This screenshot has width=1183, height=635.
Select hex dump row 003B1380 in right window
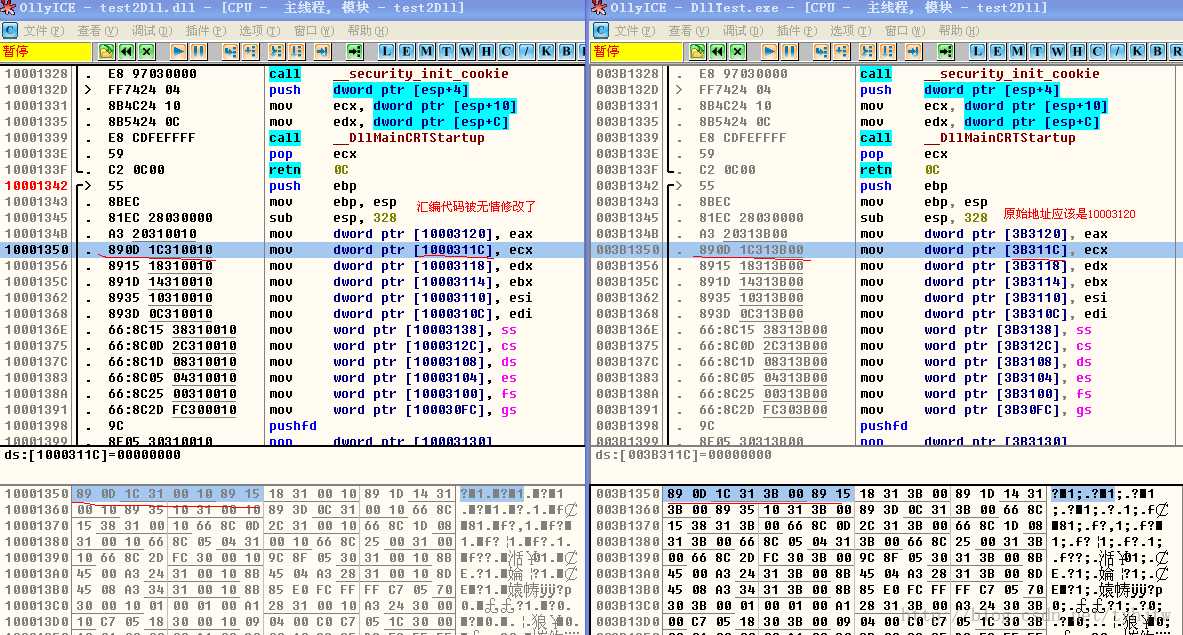[x=887, y=541]
